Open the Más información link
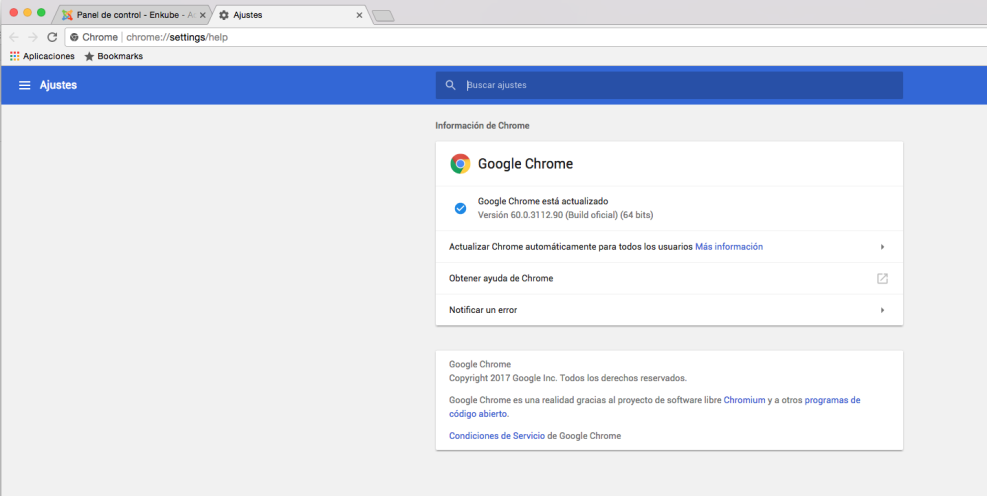This screenshot has width=987, height=496. point(729,247)
